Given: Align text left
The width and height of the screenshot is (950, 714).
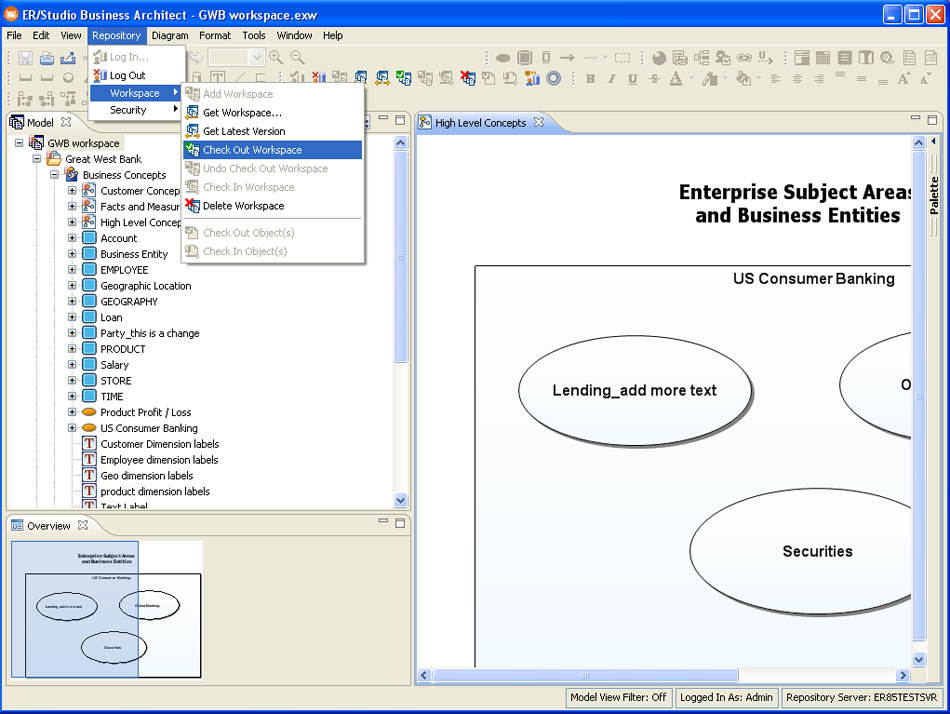Looking at the screenshot, I should [x=776, y=78].
